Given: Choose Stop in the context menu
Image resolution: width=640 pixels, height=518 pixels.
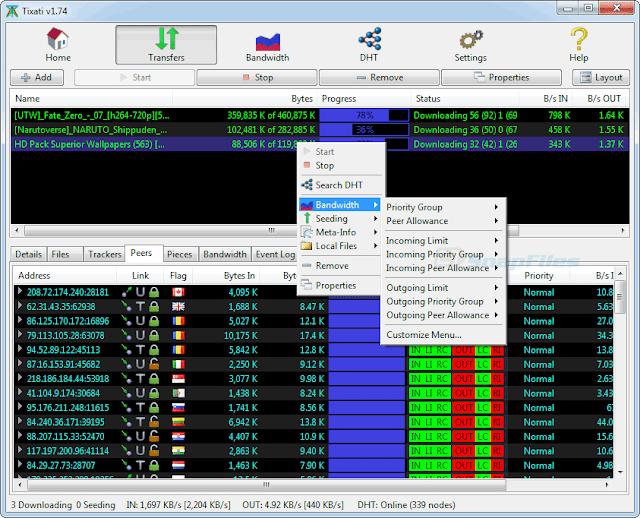Looking at the screenshot, I should (x=340, y=166).
